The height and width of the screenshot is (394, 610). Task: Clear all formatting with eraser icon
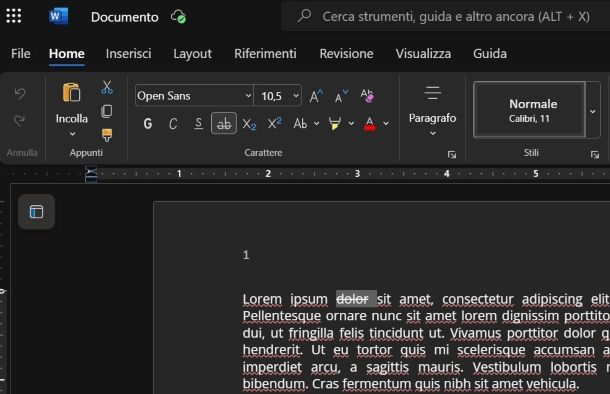click(x=367, y=95)
